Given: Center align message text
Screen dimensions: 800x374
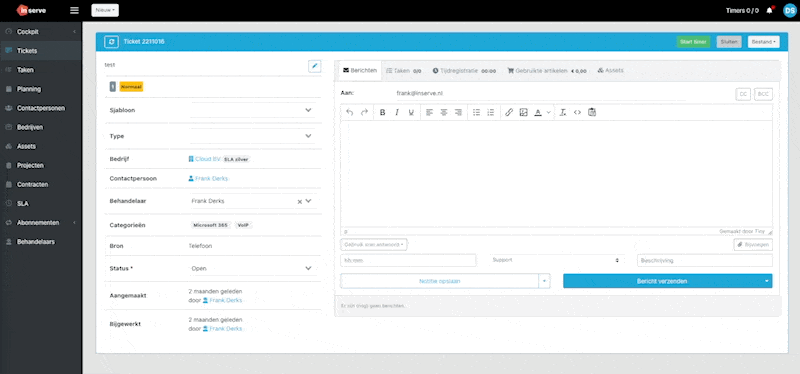Looking at the screenshot, I should point(443,112).
